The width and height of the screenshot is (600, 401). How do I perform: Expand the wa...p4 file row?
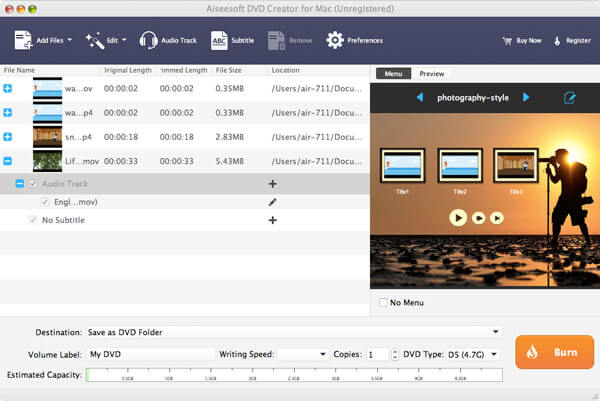[8, 112]
